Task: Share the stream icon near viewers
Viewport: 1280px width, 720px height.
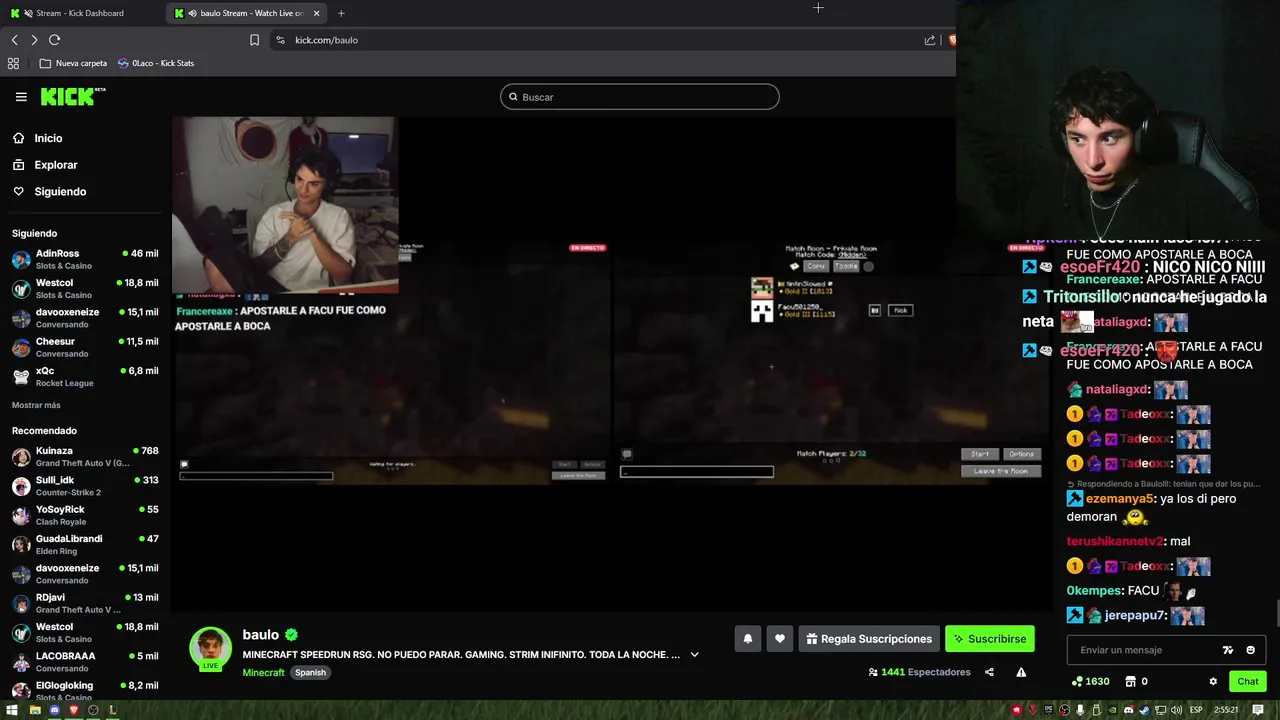Action: 989,672
